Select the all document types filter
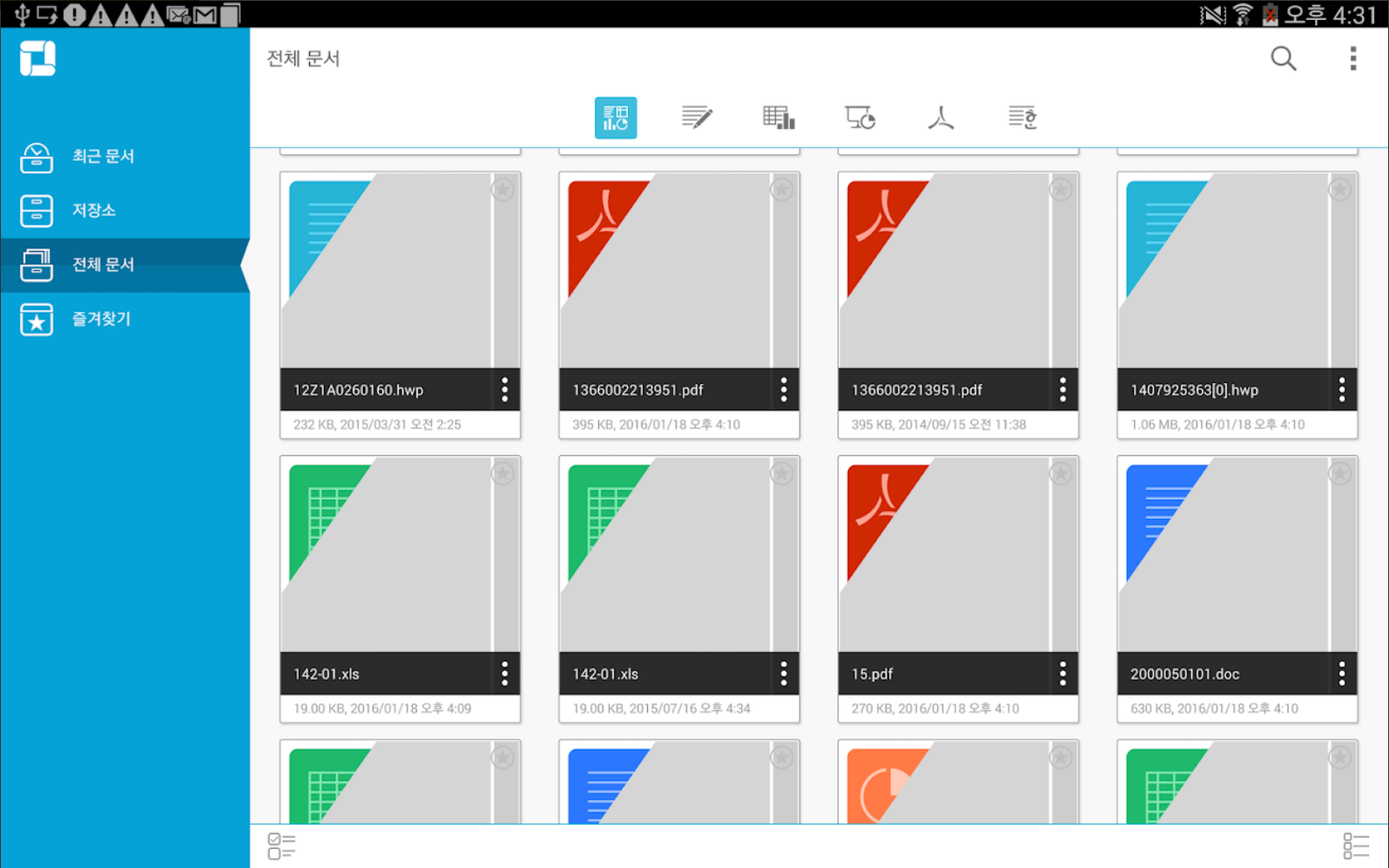Image resolution: width=1389 pixels, height=868 pixels. [616, 118]
